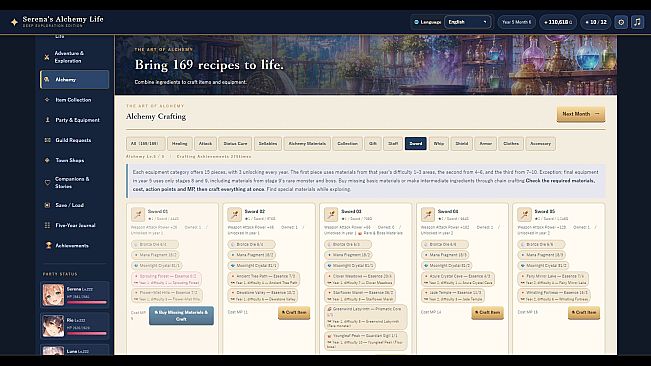Click Craft Item for Sword 02
This screenshot has width=651, height=366.
[294, 312]
